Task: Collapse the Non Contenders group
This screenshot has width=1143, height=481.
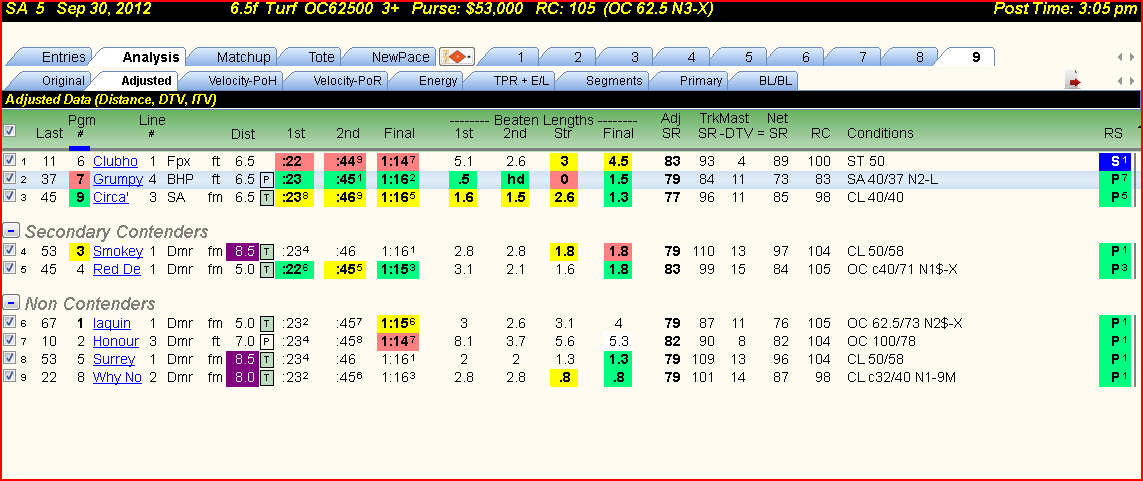Action: click(x=11, y=302)
